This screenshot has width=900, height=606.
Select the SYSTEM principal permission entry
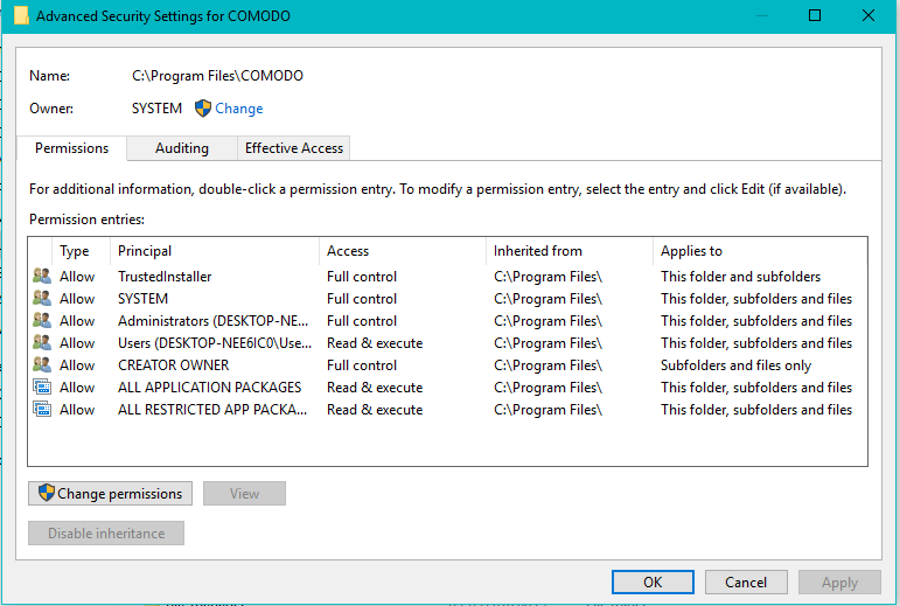[448, 298]
